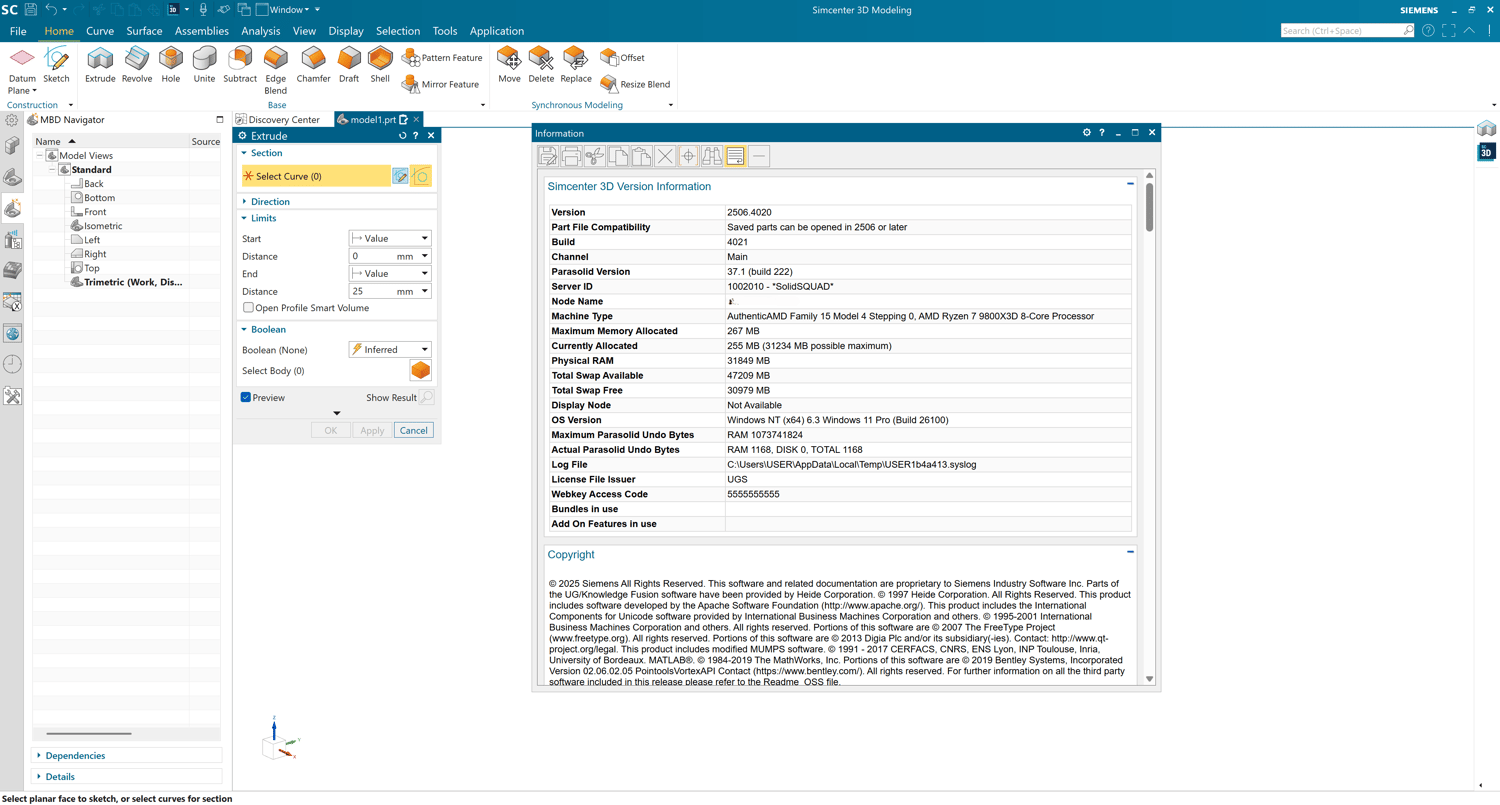The image size is (1500, 805).
Task: Click the Unite boolean tool
Action: (x=204, y=65)
